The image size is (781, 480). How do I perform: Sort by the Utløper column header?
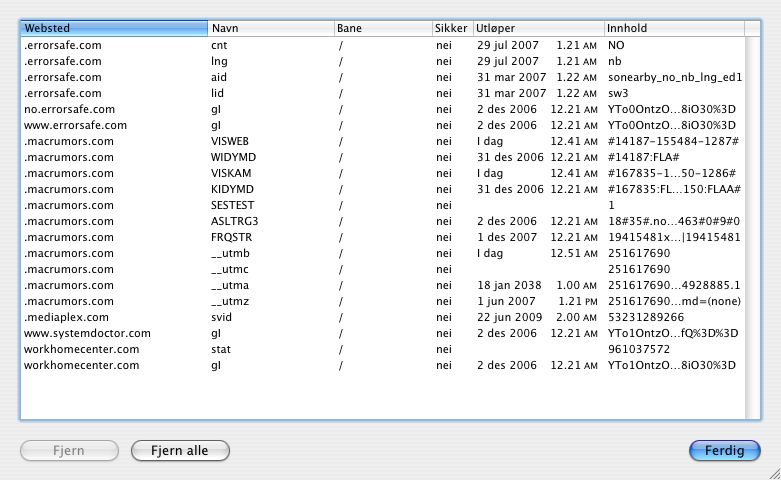(538, 28)
